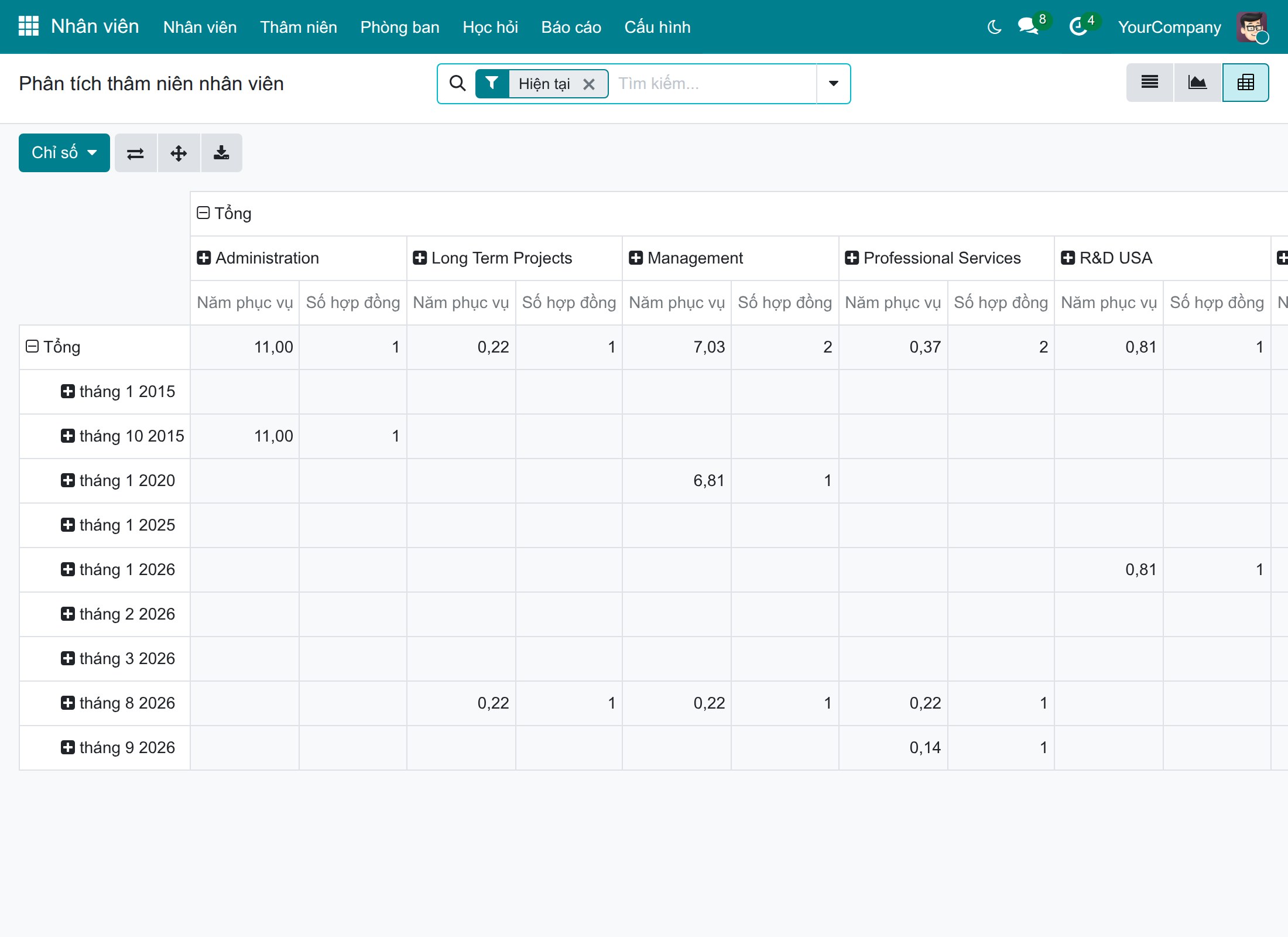Open the apps grid home menu
Viewport: 1288px width, 937px height.
point(29,26)
